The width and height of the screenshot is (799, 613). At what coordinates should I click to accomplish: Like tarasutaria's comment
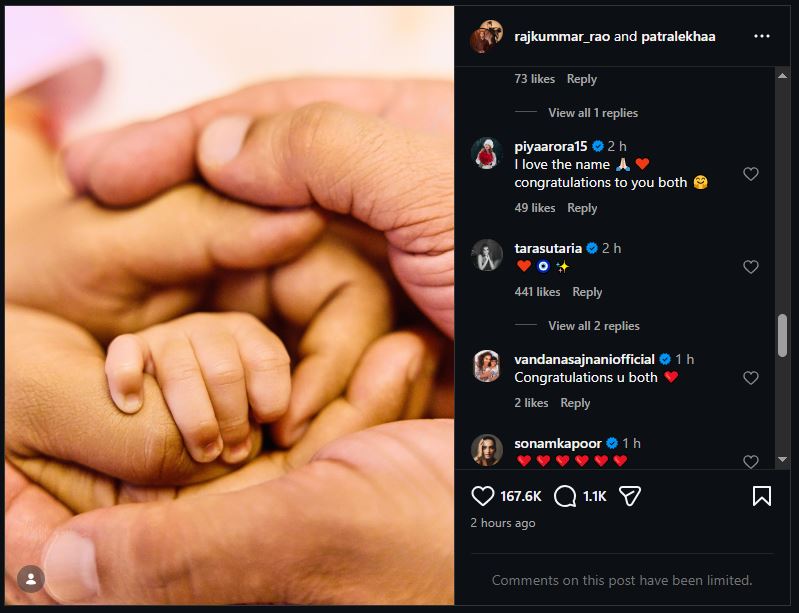tap(751, 267)
